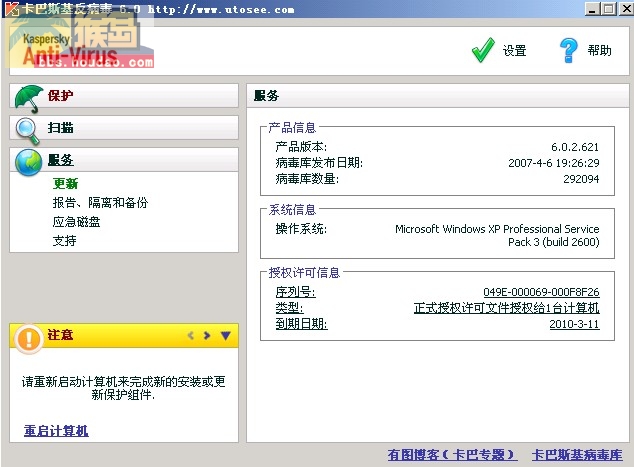634x467 pixels.
Task: Click the Microsoft Windows XP Professional text
Action: coord(497,235)
